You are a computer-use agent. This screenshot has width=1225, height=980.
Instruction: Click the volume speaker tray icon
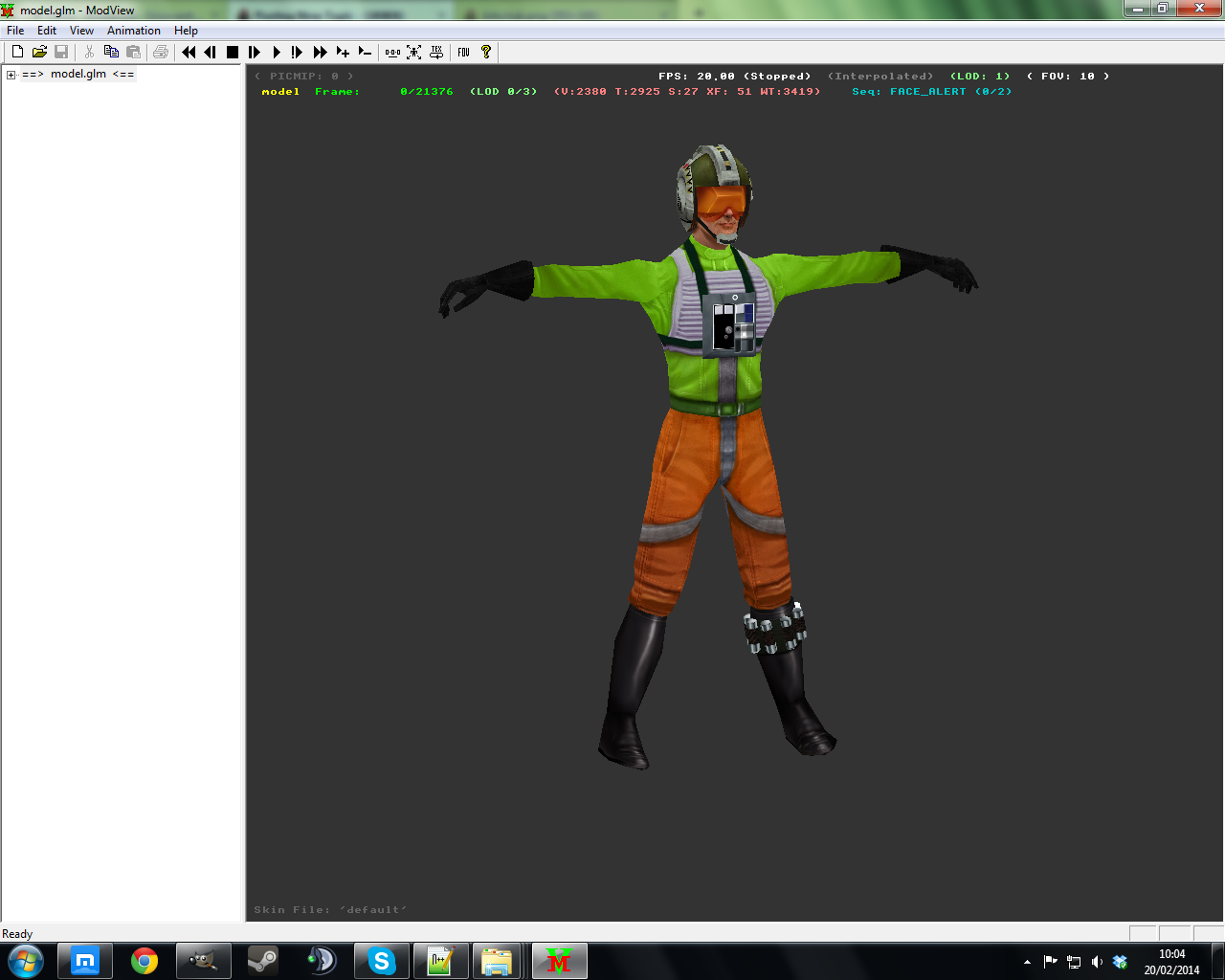(1097, 962)
